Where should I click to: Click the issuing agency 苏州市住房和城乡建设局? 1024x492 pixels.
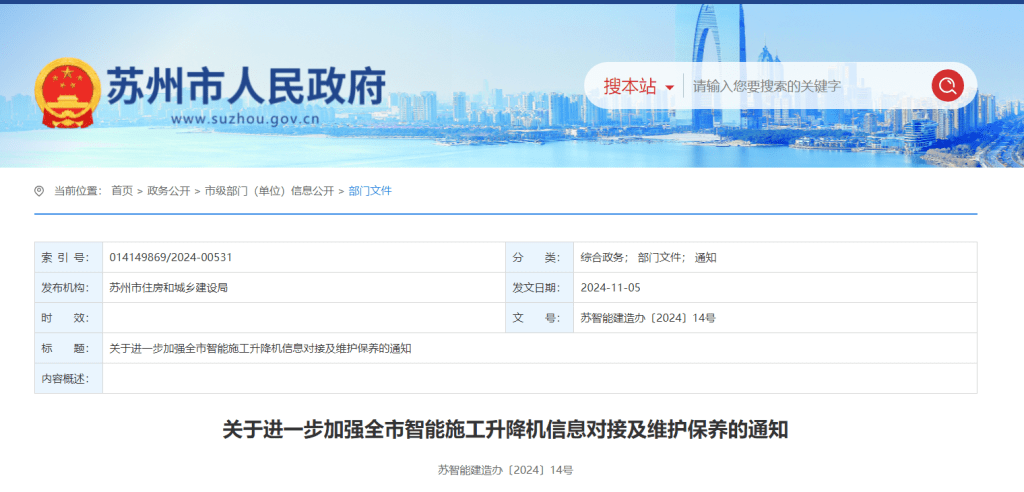(169, 288)
